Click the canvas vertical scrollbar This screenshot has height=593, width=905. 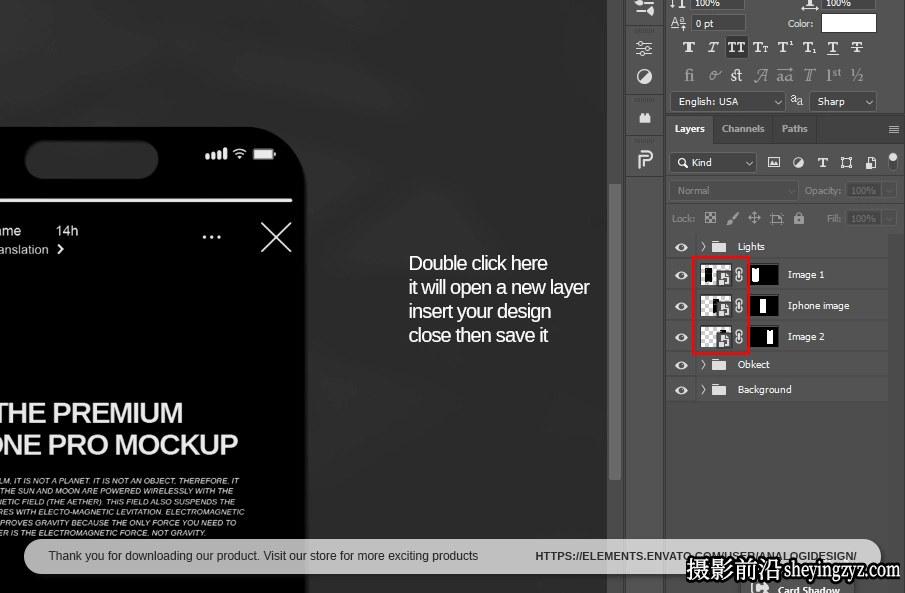[x=615, y=331]
